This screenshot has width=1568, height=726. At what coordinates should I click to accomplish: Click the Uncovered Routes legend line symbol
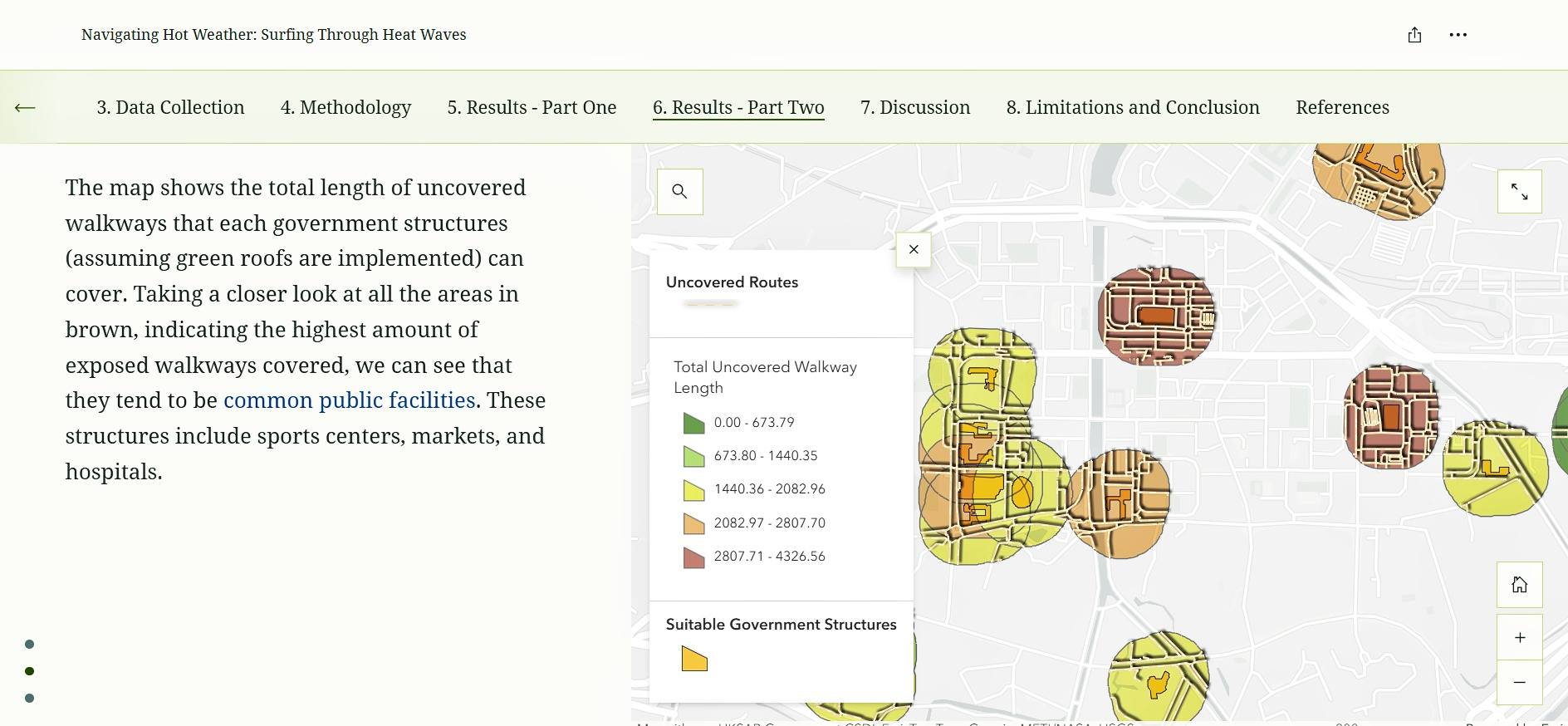[710, 303]
